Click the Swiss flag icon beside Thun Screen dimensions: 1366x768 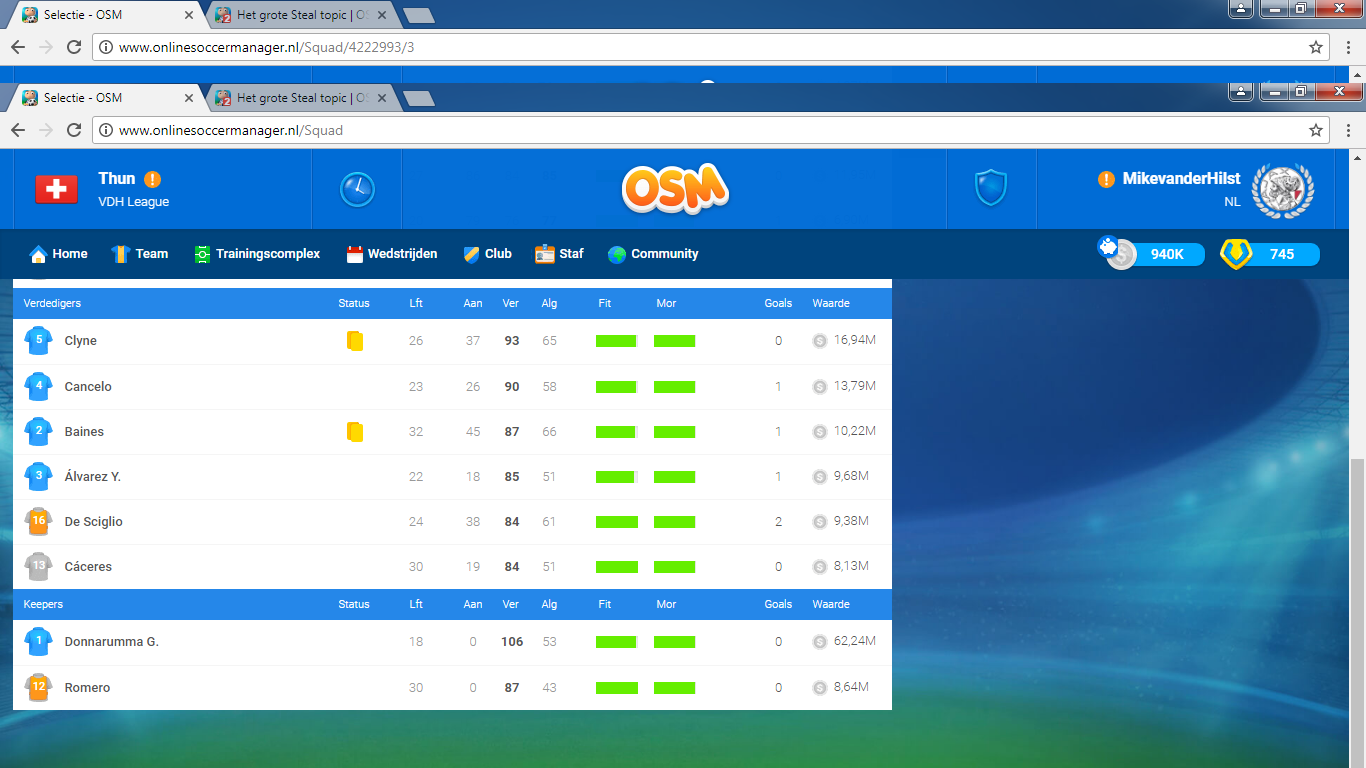[x=56, y=189]
